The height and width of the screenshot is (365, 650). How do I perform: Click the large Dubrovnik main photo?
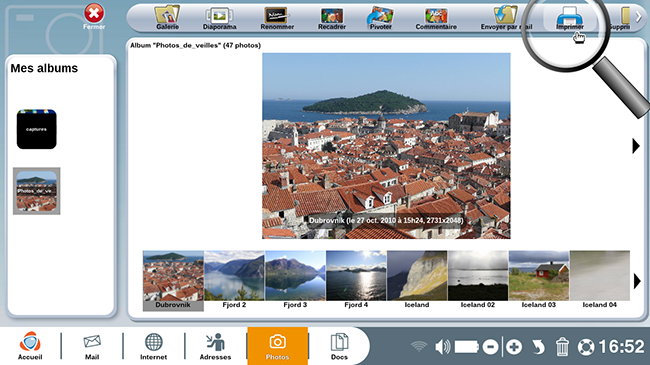(386, 146)
